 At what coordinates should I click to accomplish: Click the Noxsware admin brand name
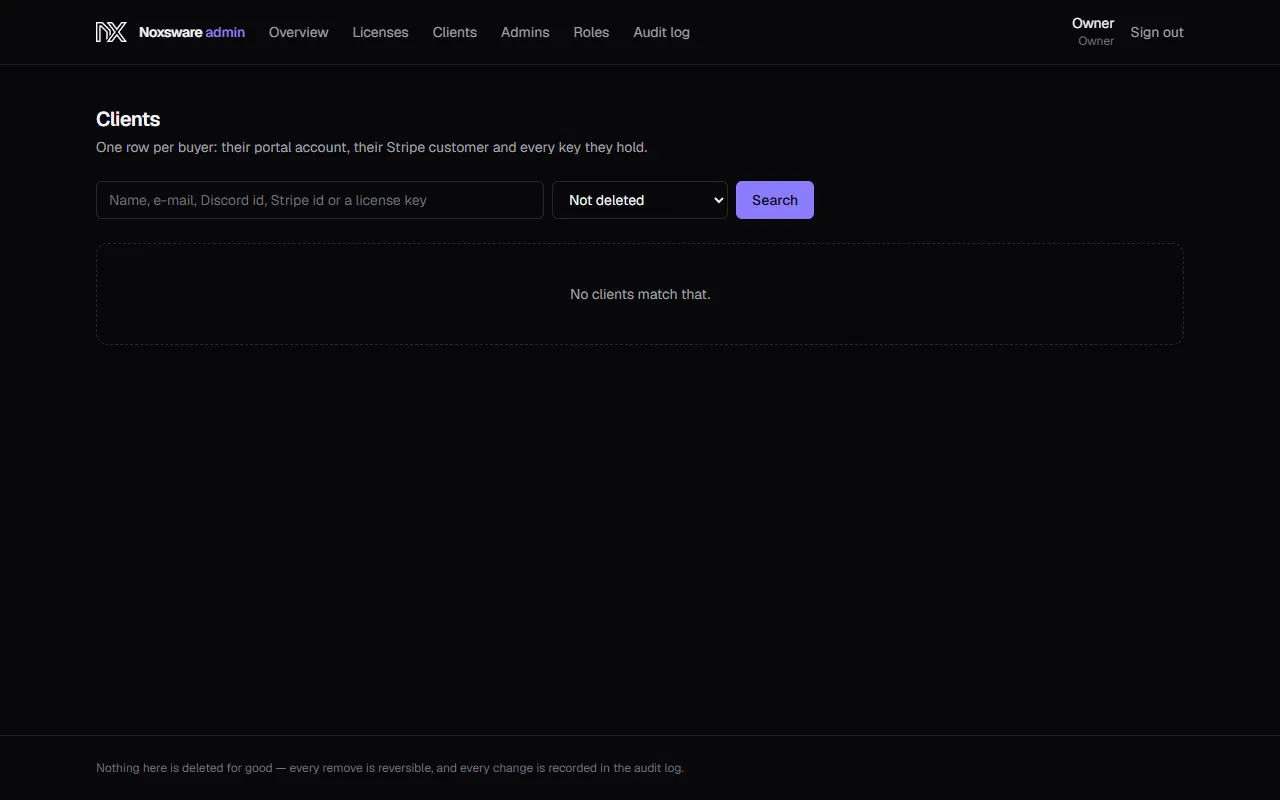click(192, 32)
